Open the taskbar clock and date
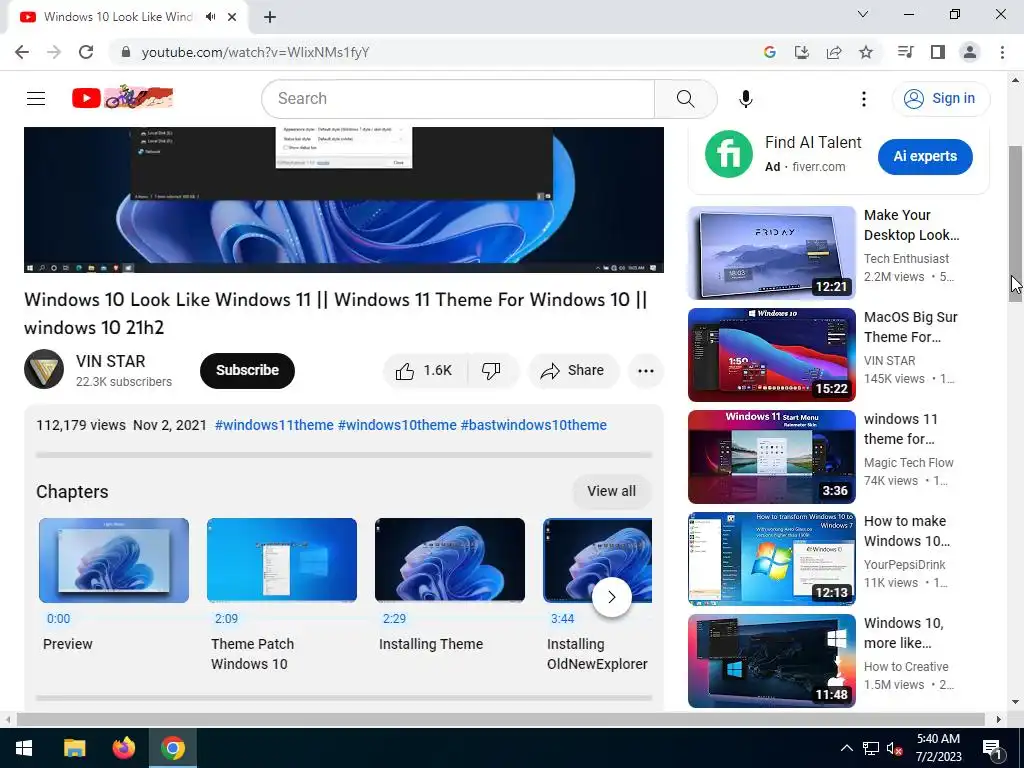Viewport: 1024px width, 768px height. pos(938,748)
